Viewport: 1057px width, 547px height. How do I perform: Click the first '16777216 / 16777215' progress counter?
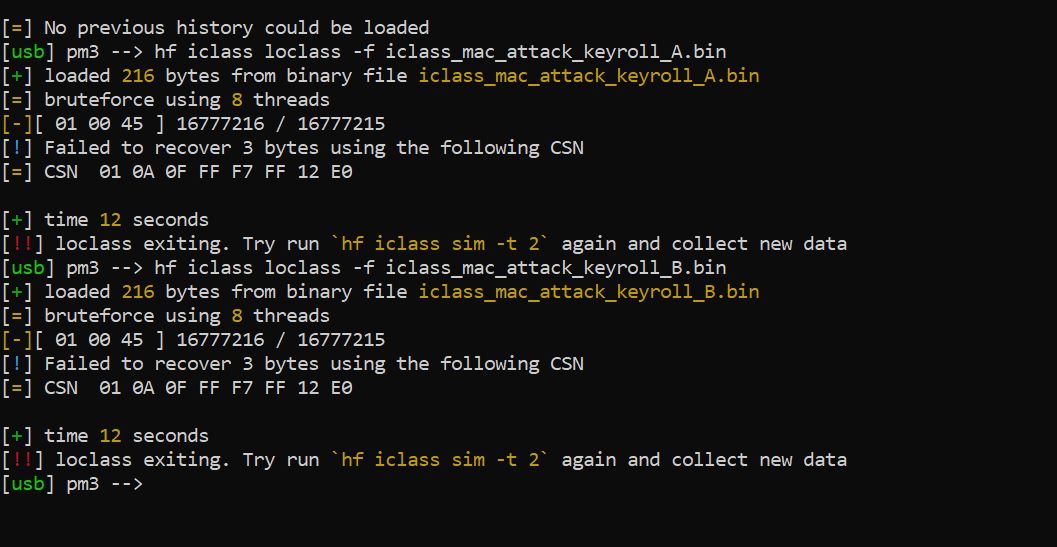[280, 123]
